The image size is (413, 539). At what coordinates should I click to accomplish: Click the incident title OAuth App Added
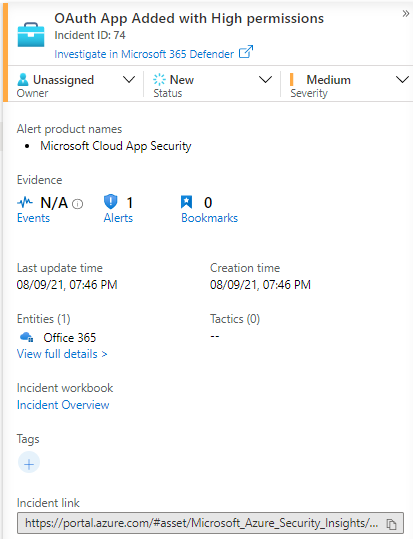pos(189,18)
